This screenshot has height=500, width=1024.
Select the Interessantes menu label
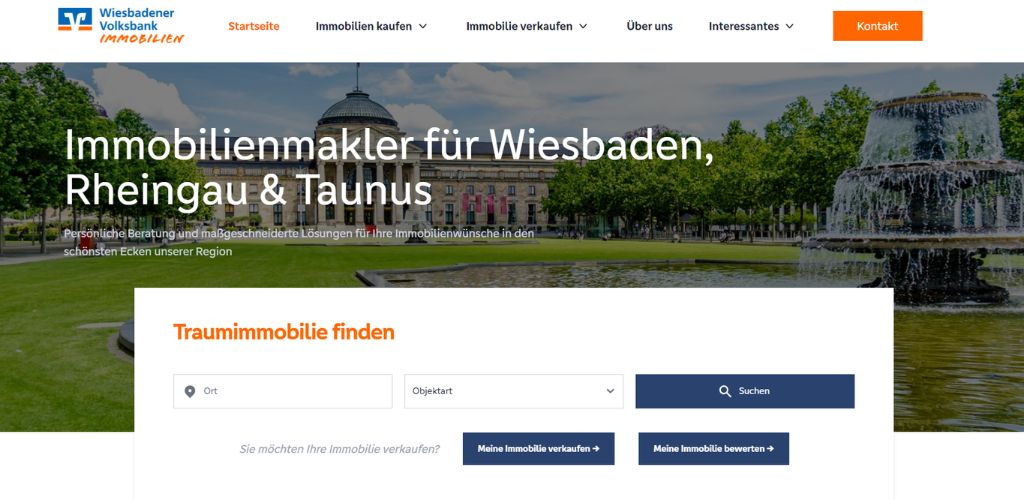tap(744, 27)
